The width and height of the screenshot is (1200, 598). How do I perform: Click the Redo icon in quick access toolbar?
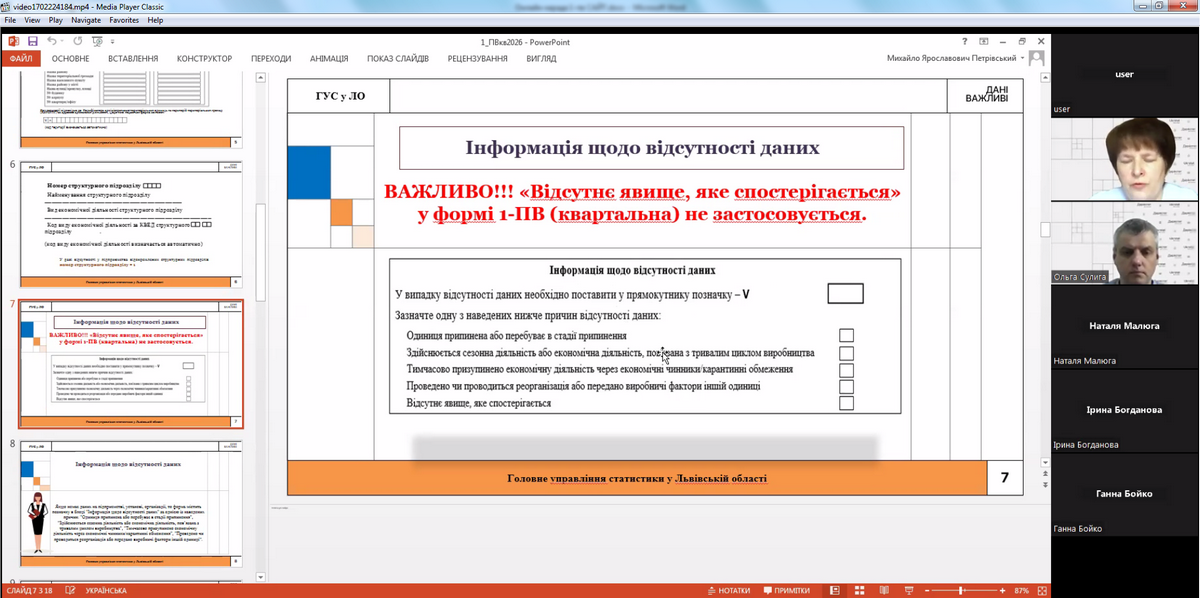77,40
